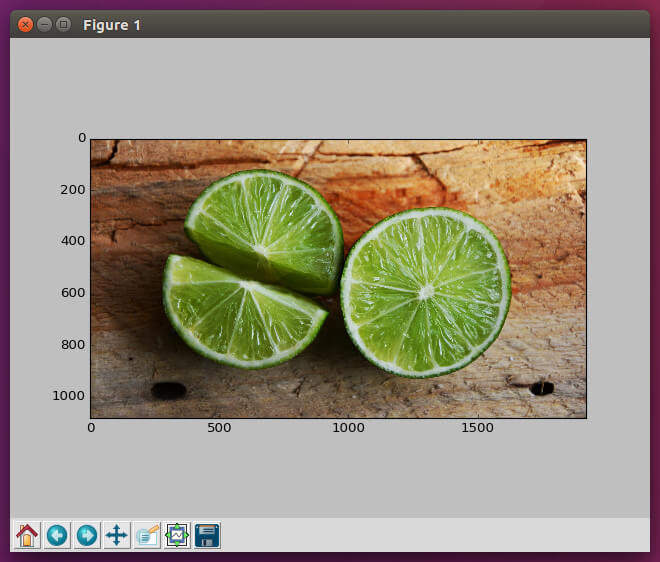Save the figure with the floppy disk icon

click(x=207, y=536)
